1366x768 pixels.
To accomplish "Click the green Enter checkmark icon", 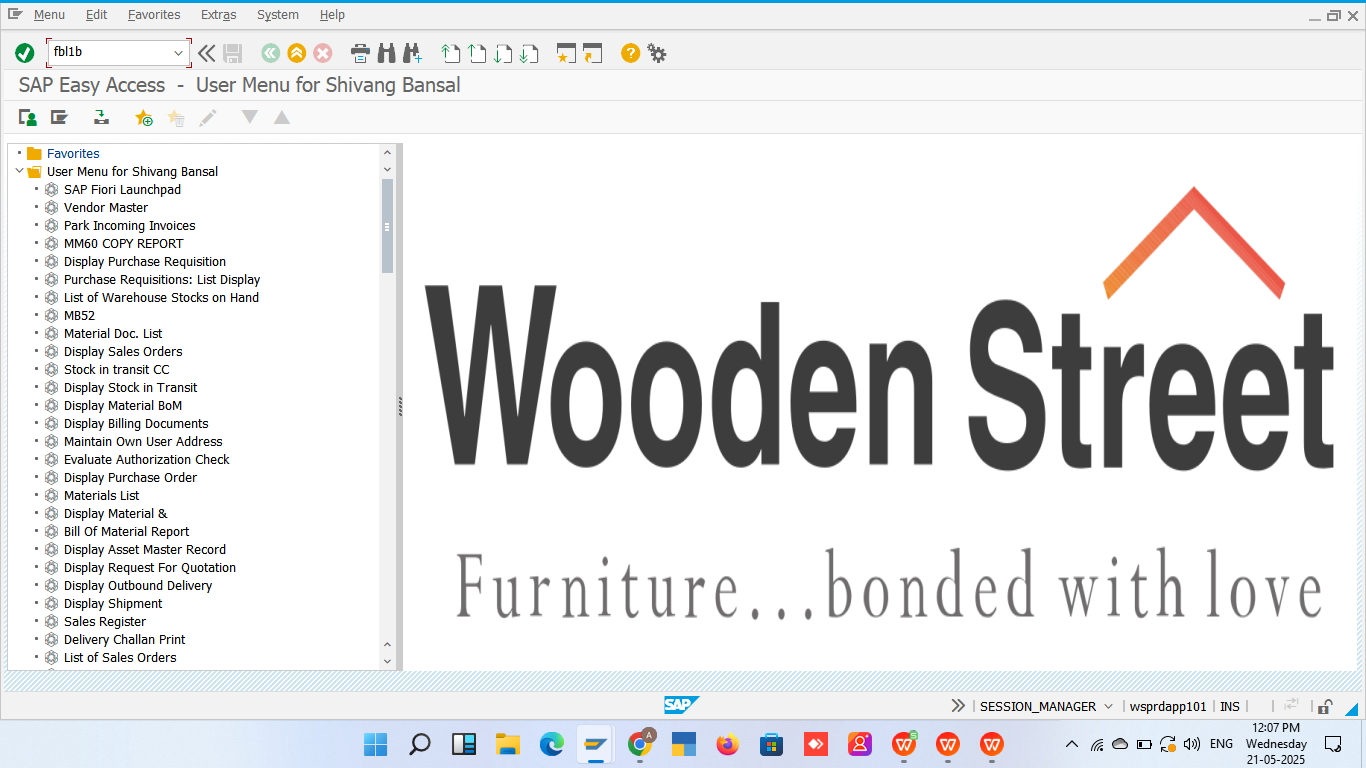I will pyautogui.click(x=25, y=53).
